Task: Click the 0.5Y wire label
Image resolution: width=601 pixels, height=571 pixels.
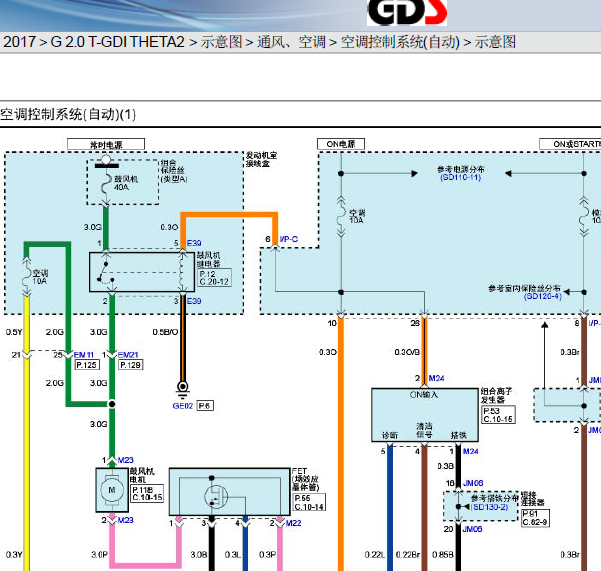Action: coord(14,332)
